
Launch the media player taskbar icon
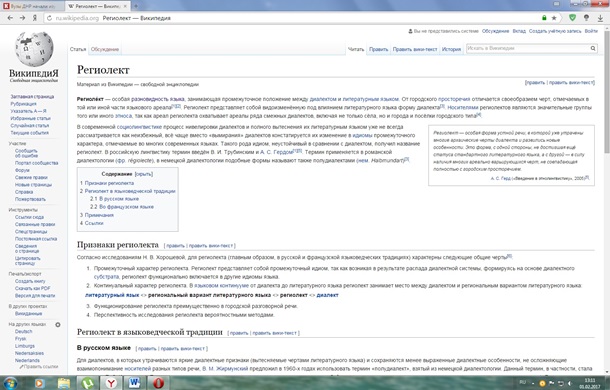point(39,383)
